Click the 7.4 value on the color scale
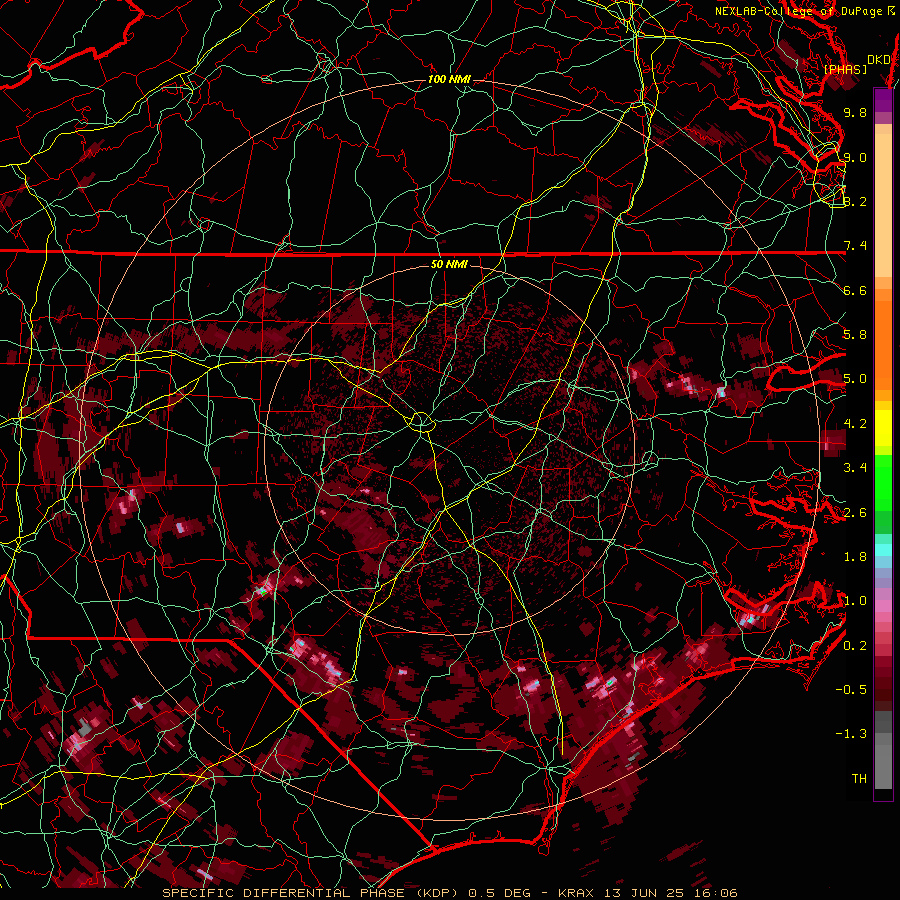This screenshot has width=900, height=900. [x=855, y=246]
